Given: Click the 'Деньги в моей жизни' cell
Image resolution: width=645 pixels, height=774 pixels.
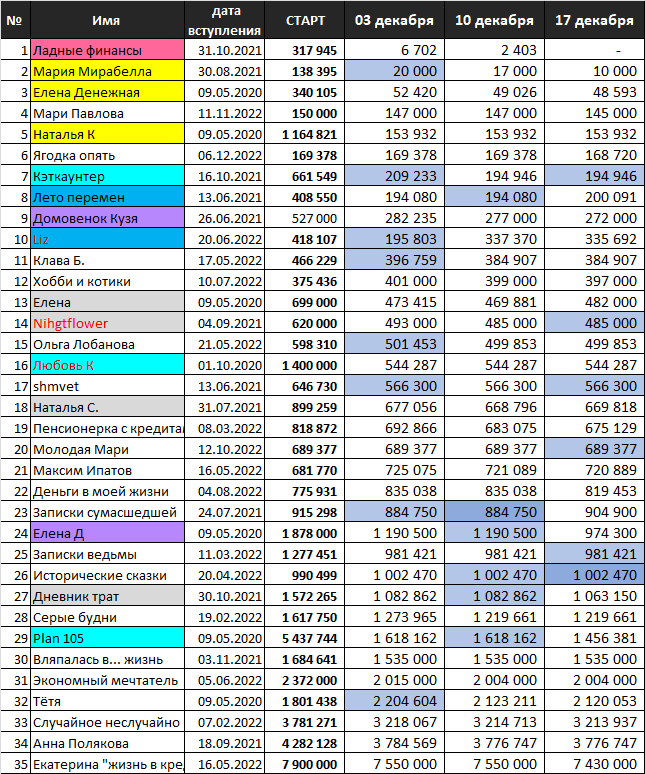Looking at the screenshot, I should (107, 491).
